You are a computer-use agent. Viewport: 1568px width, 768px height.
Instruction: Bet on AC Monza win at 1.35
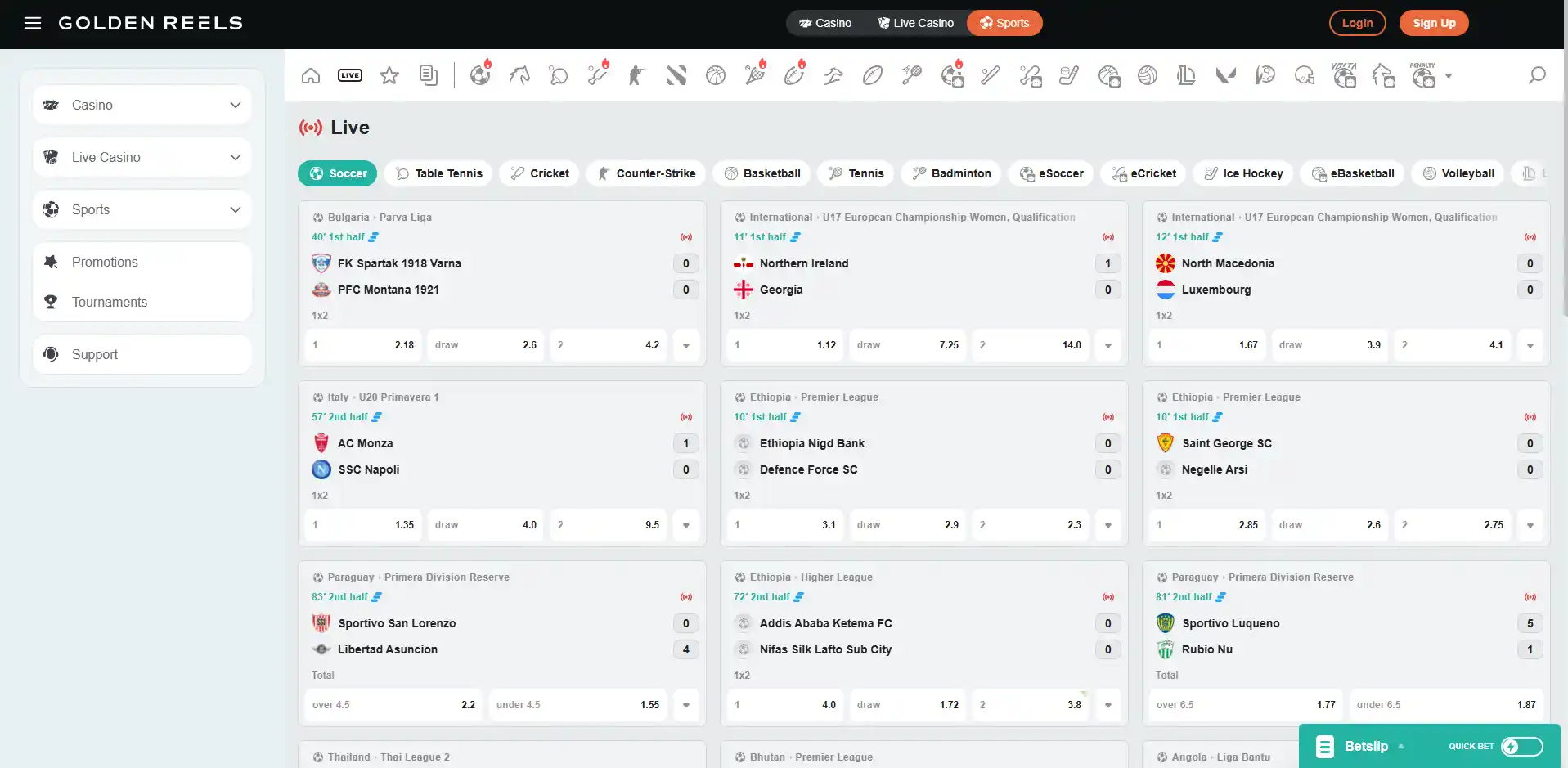363,525
